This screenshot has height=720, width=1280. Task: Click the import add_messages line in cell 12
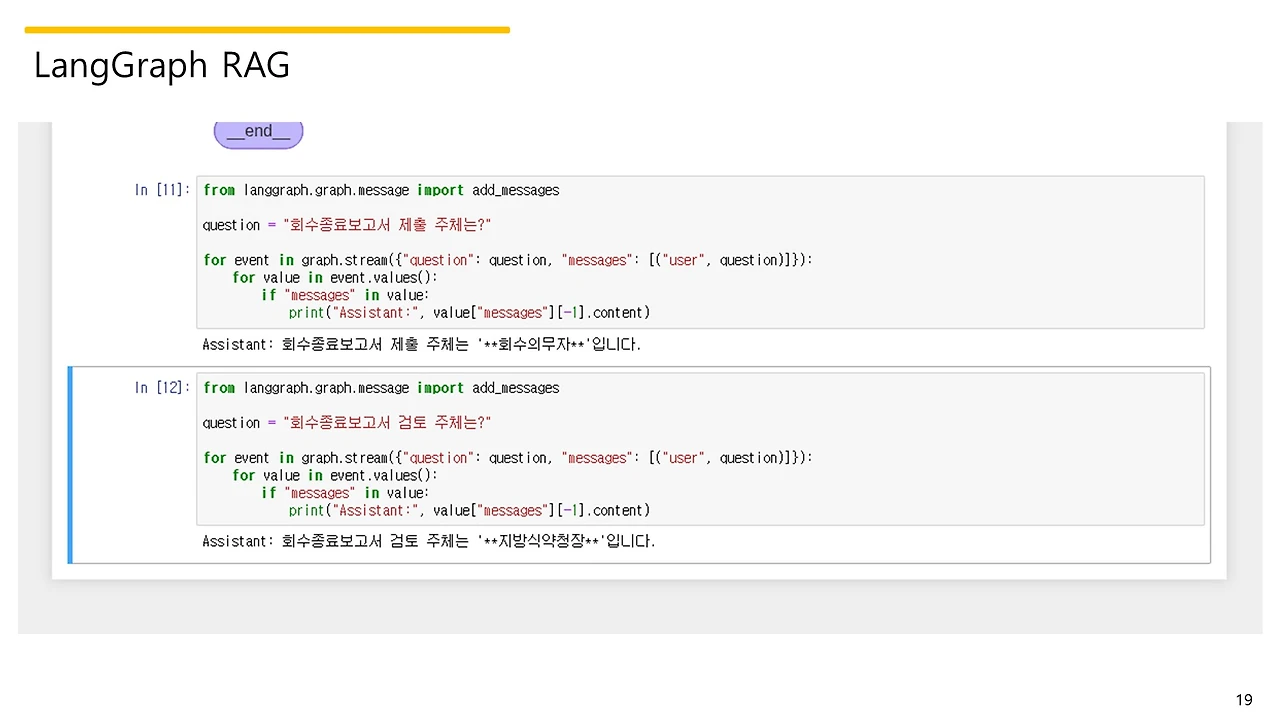click(381, 388)
